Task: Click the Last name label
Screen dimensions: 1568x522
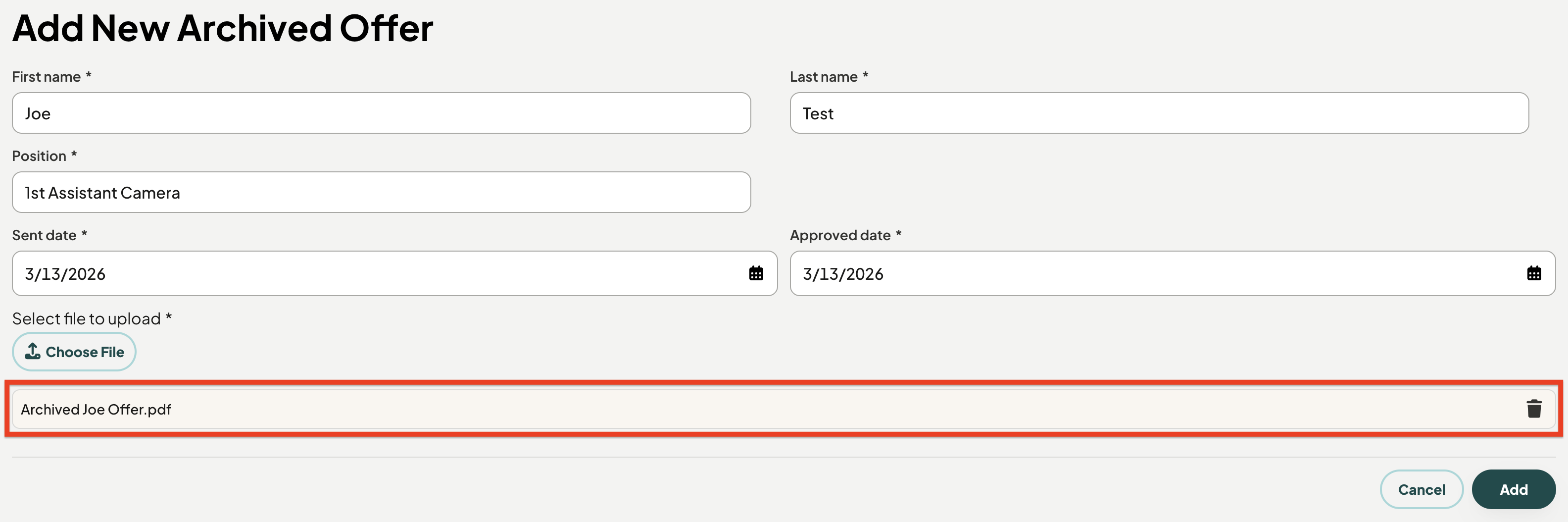Action: coord(824,77)
